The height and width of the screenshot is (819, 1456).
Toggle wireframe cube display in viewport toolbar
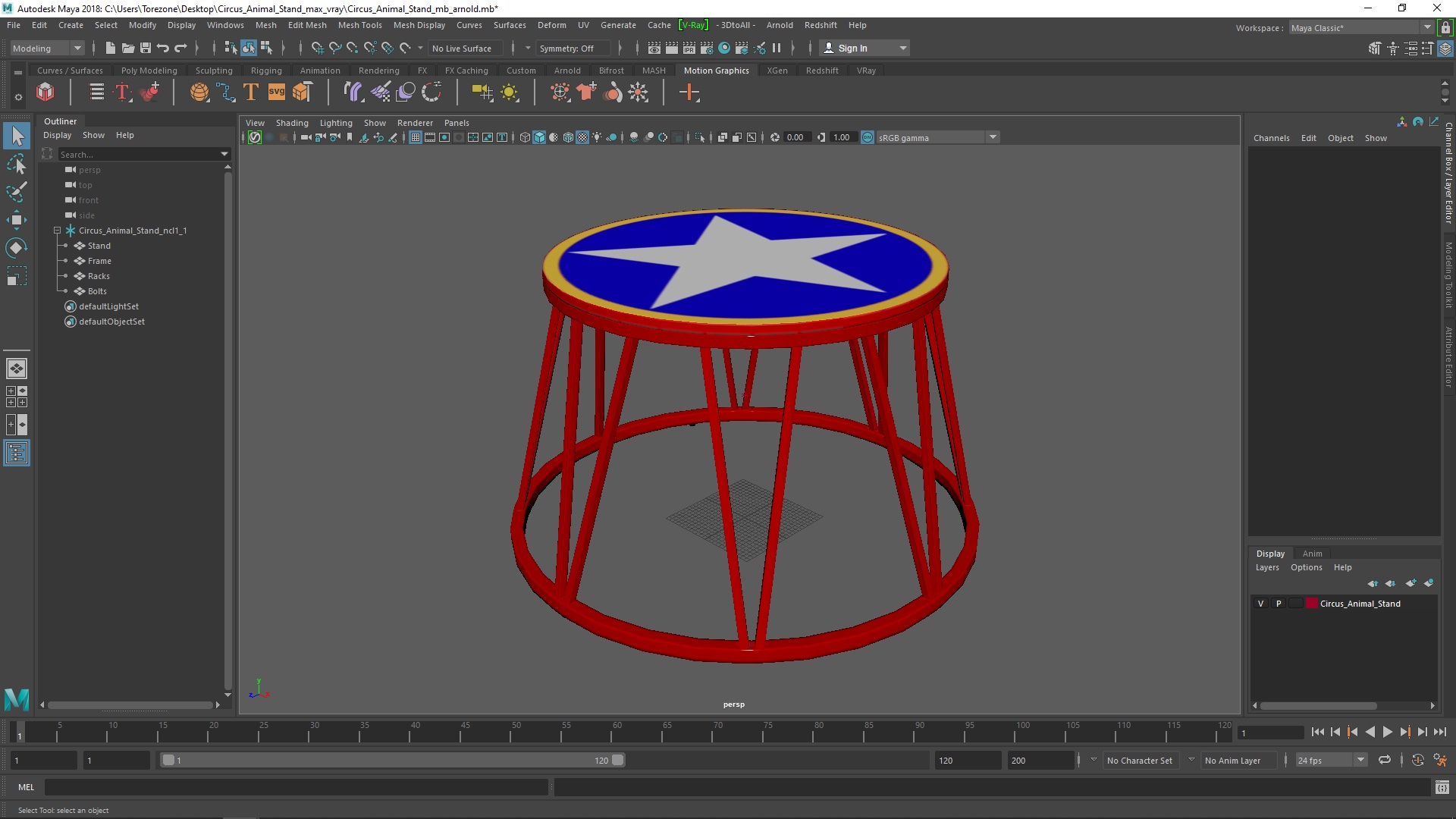(x=525, y=137)
